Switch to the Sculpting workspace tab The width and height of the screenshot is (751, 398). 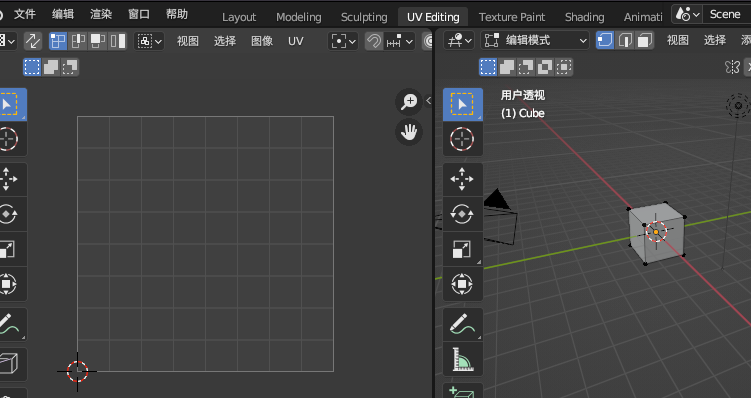tap(364, 17)
